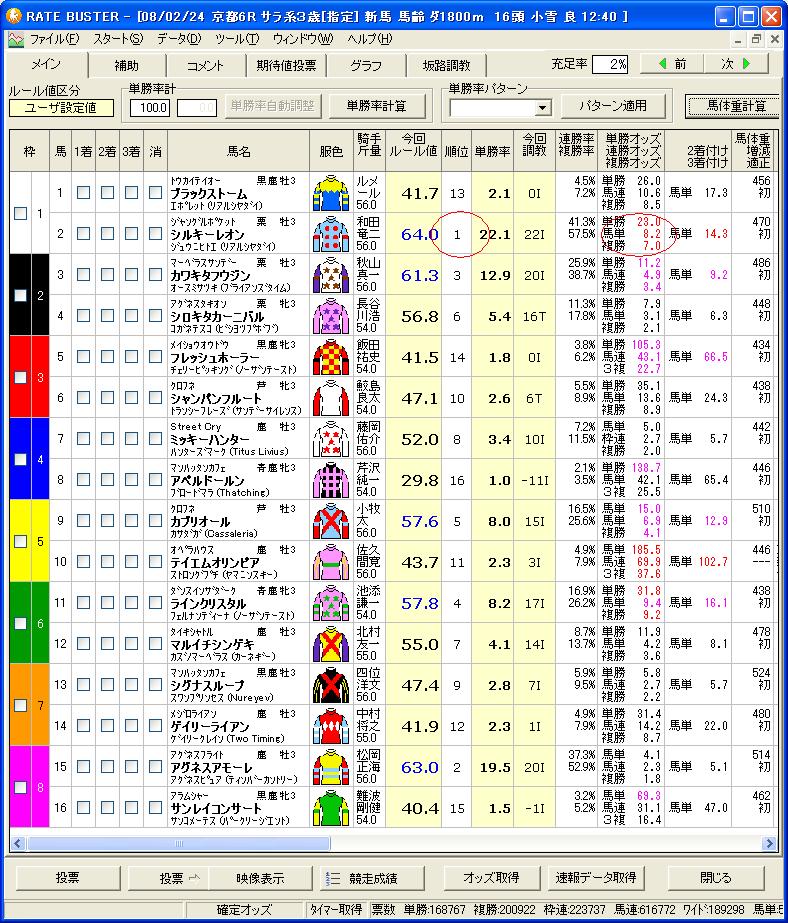
Task: Switch to the 坂路調教 tab
Action: pyautogui.click(x=446, y=65)
